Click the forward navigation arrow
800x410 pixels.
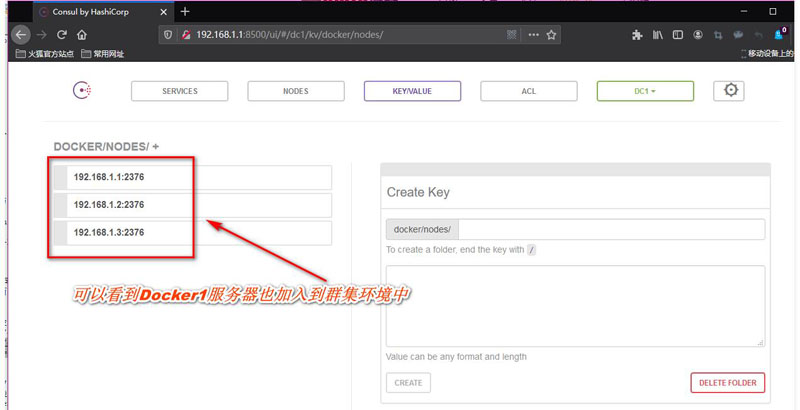tap(42, 35)
